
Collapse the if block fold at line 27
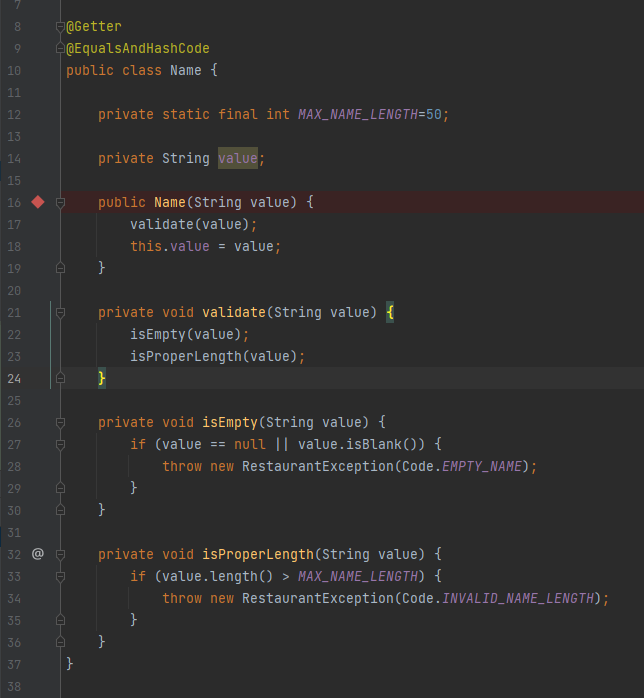[61, 444]
